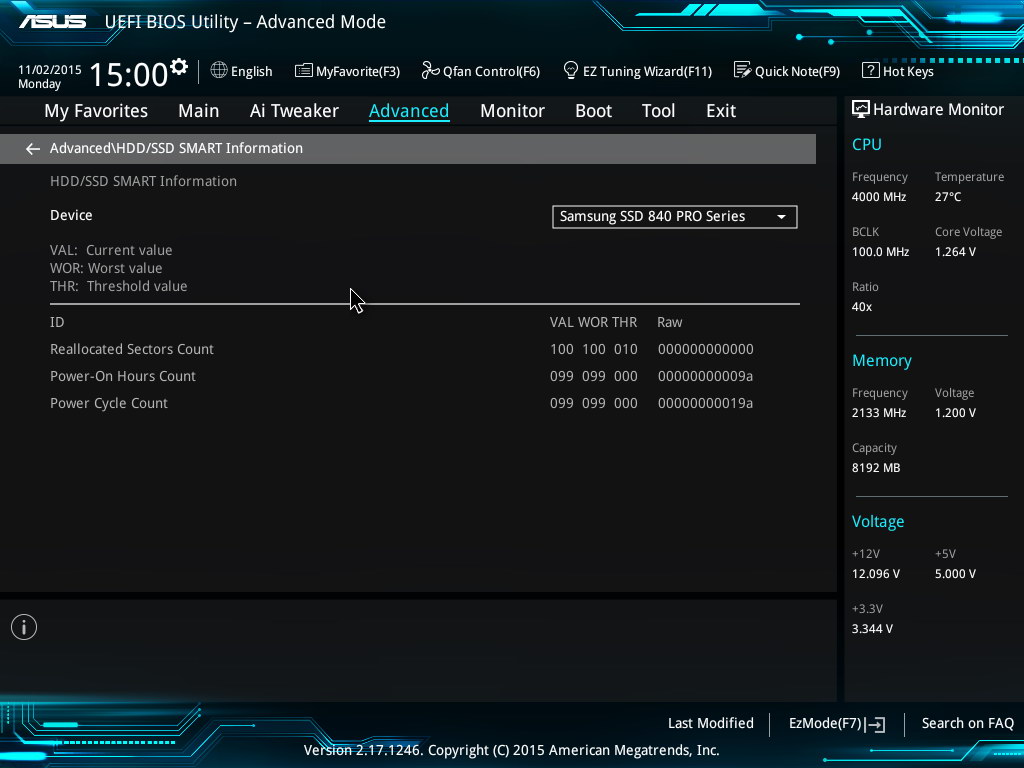Select the Boot tab
The image size is (1024, 768).
pyautogui.click(x=593, y=111)
